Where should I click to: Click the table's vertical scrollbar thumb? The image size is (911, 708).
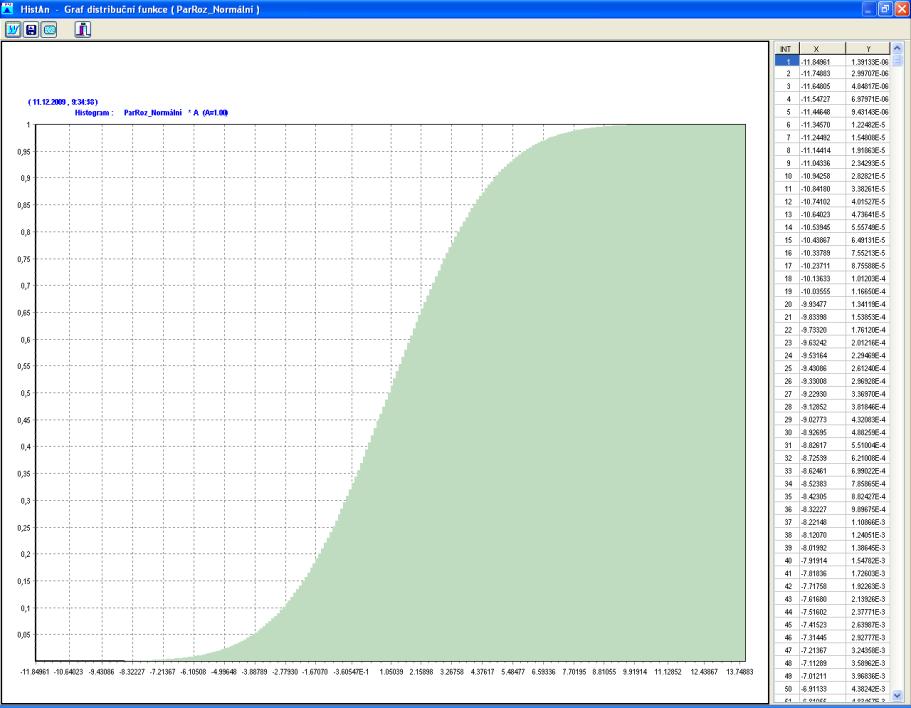coord(896,60)
